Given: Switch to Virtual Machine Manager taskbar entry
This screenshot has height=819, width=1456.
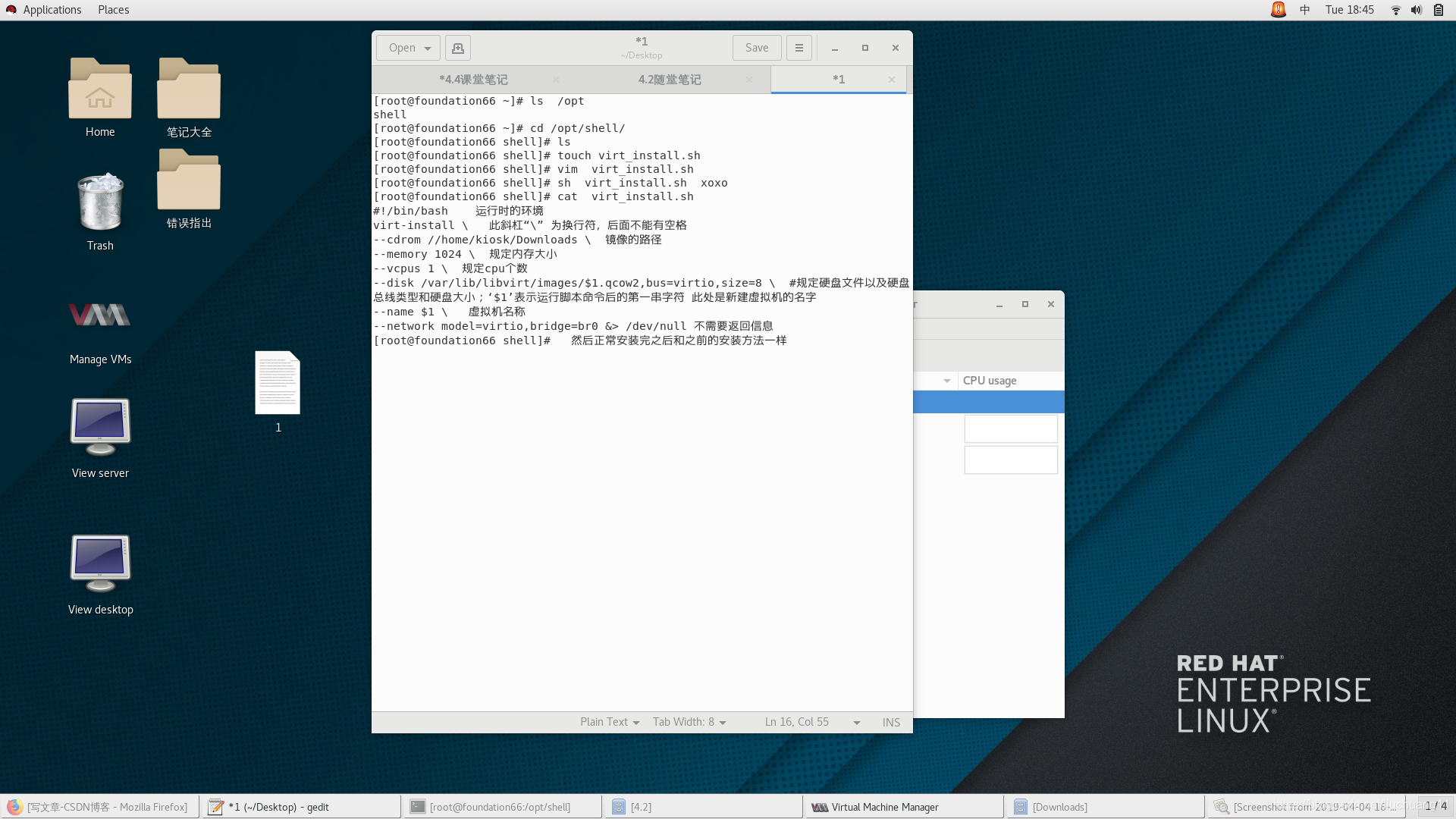Looking at the screenshot, I should point(904,807).
